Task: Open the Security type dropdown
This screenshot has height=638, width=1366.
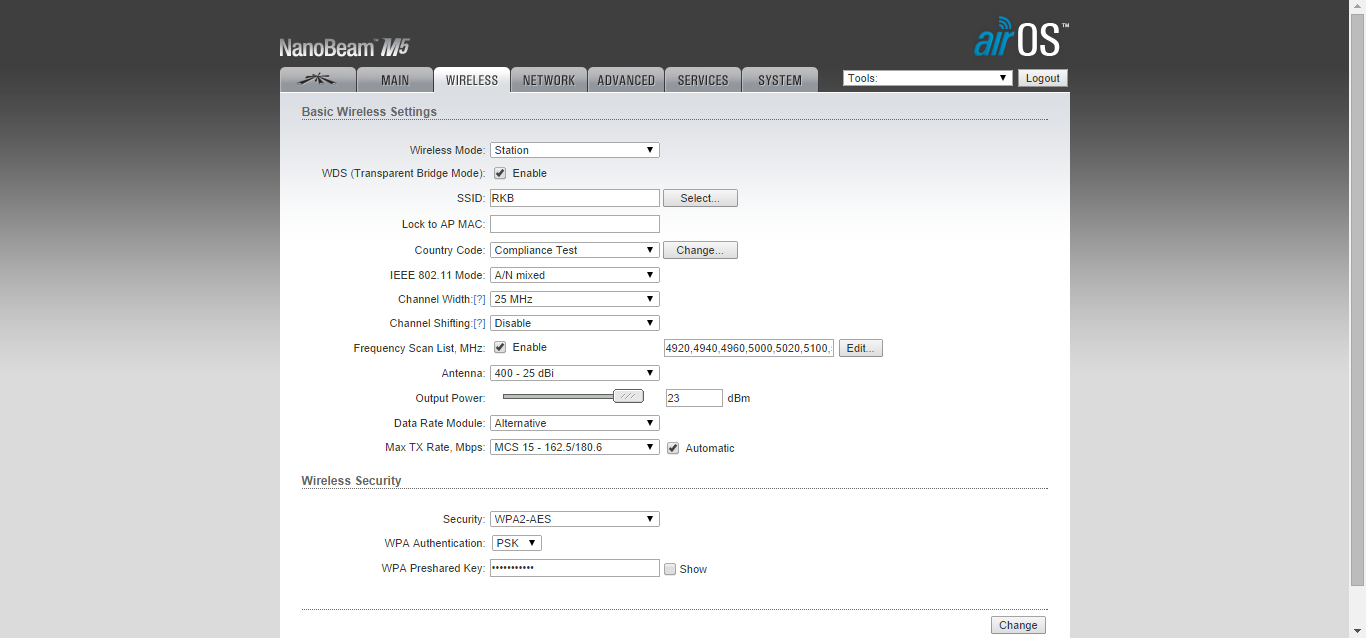Action: tap(574, 519)
